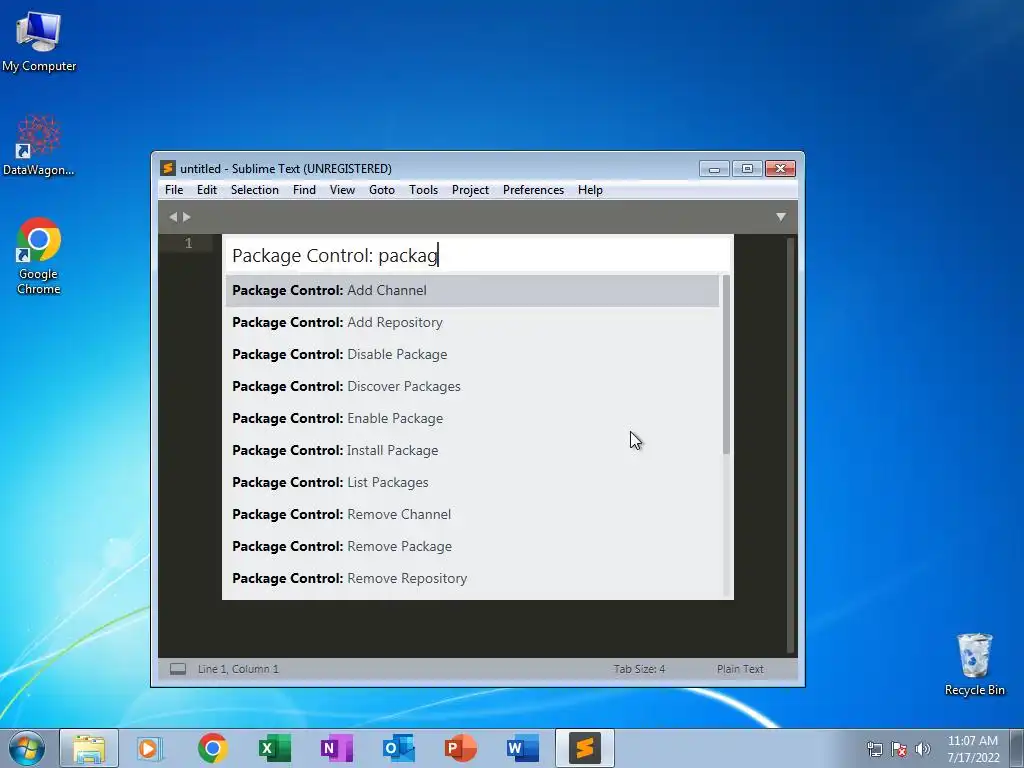The height and width of the screenshot is (768, 1024).
Task: Select Package Control: Disable Package
Action: point(472,355)
